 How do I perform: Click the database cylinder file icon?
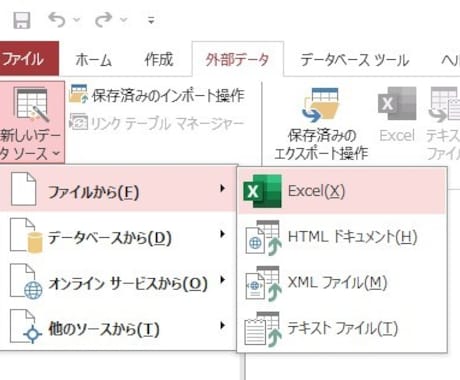click(x=26, y=236)
